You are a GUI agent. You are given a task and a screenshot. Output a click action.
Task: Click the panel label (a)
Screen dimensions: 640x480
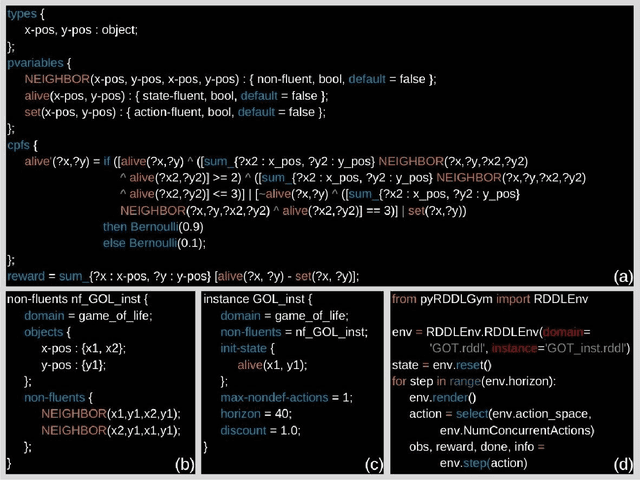[622, 274]
